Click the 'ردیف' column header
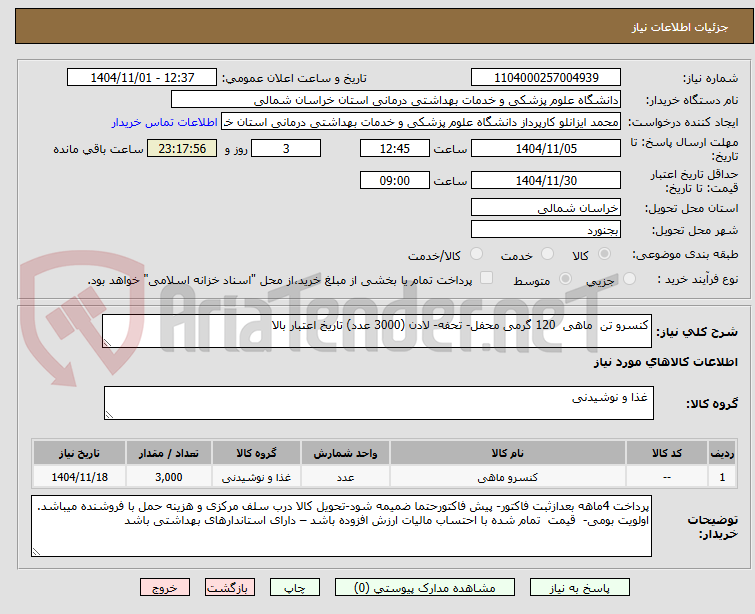The width and height of the screenshot is (755, 614). (722, 453)
